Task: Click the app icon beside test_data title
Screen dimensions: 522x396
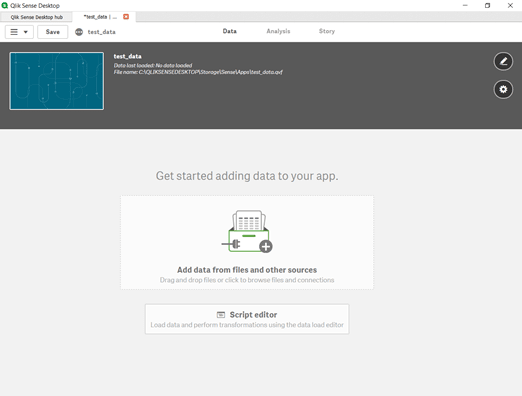Action: point(79,32)
